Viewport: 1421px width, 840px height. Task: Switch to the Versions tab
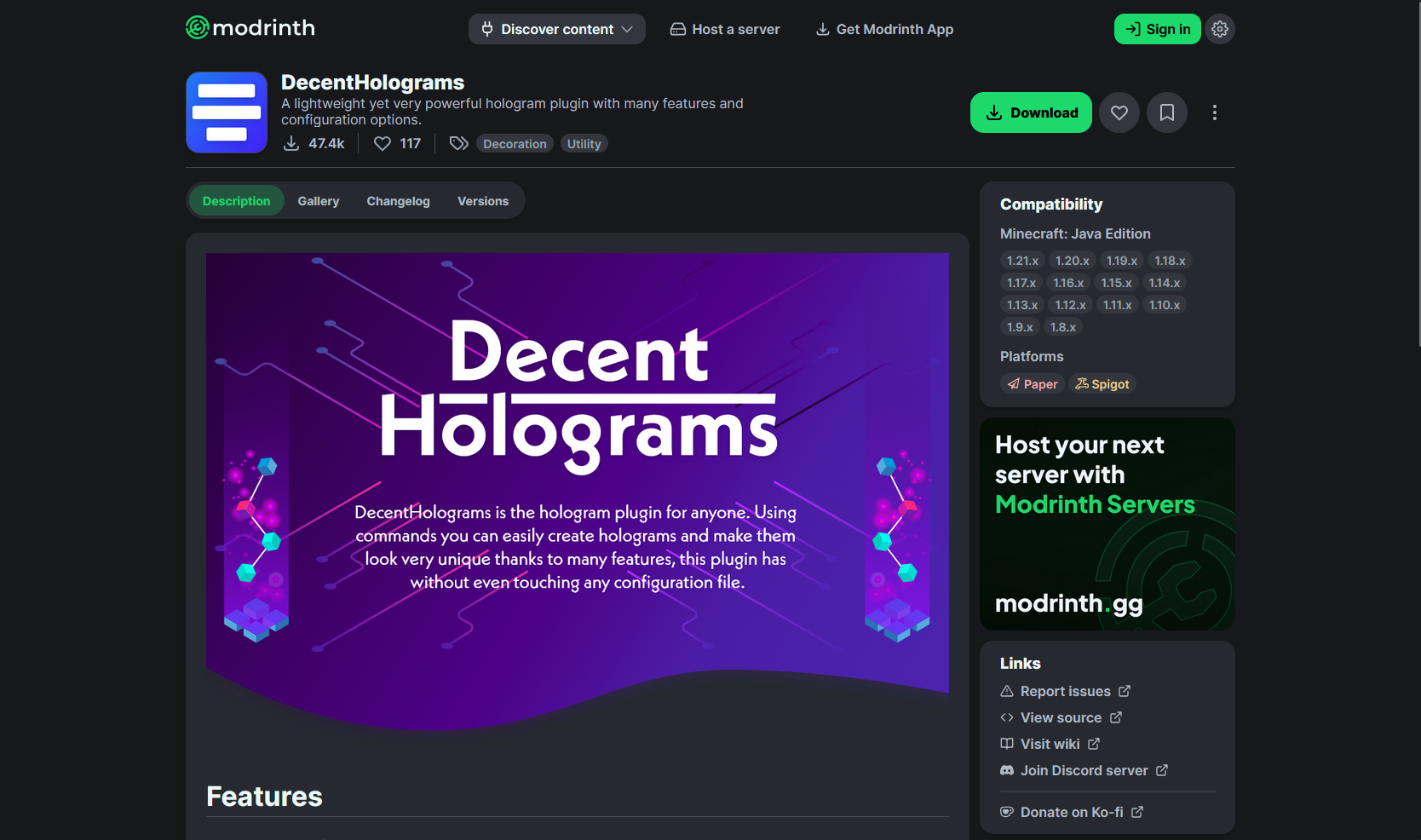pyautogui.click(x=483, y=201)
